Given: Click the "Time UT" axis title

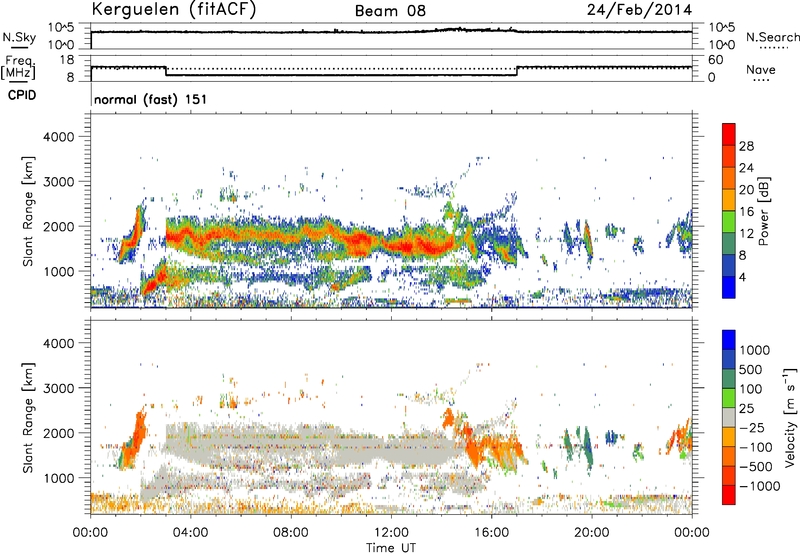Looking at the screenshot, I should (x=391, y=548).
